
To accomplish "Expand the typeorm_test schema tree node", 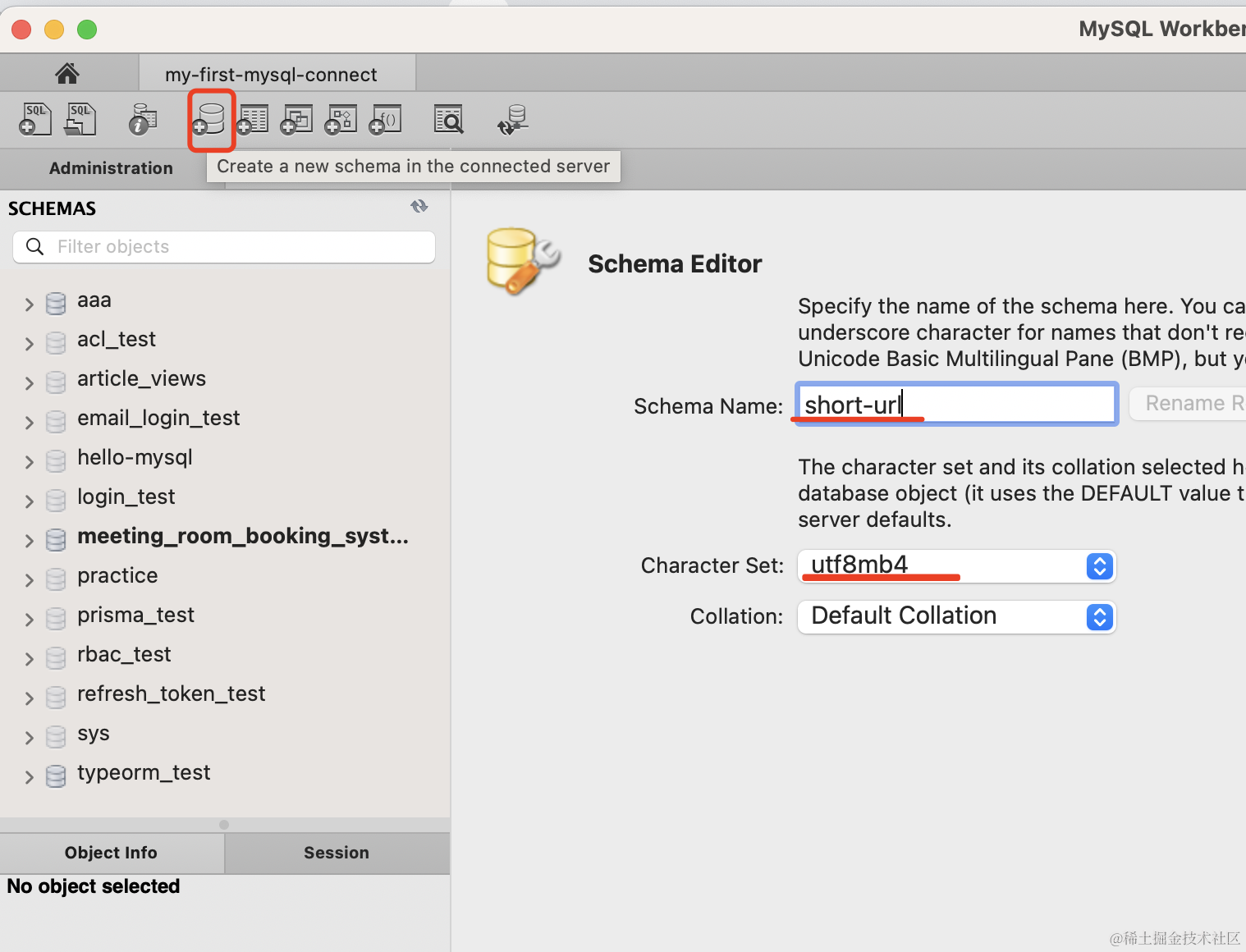I will (x=30, y=777).
